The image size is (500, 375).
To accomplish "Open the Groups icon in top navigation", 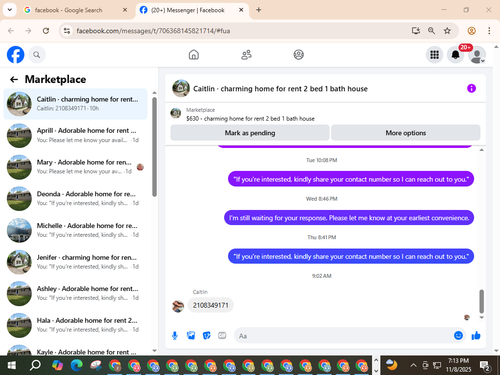I will pyautogui.click(x=298, y=55).
